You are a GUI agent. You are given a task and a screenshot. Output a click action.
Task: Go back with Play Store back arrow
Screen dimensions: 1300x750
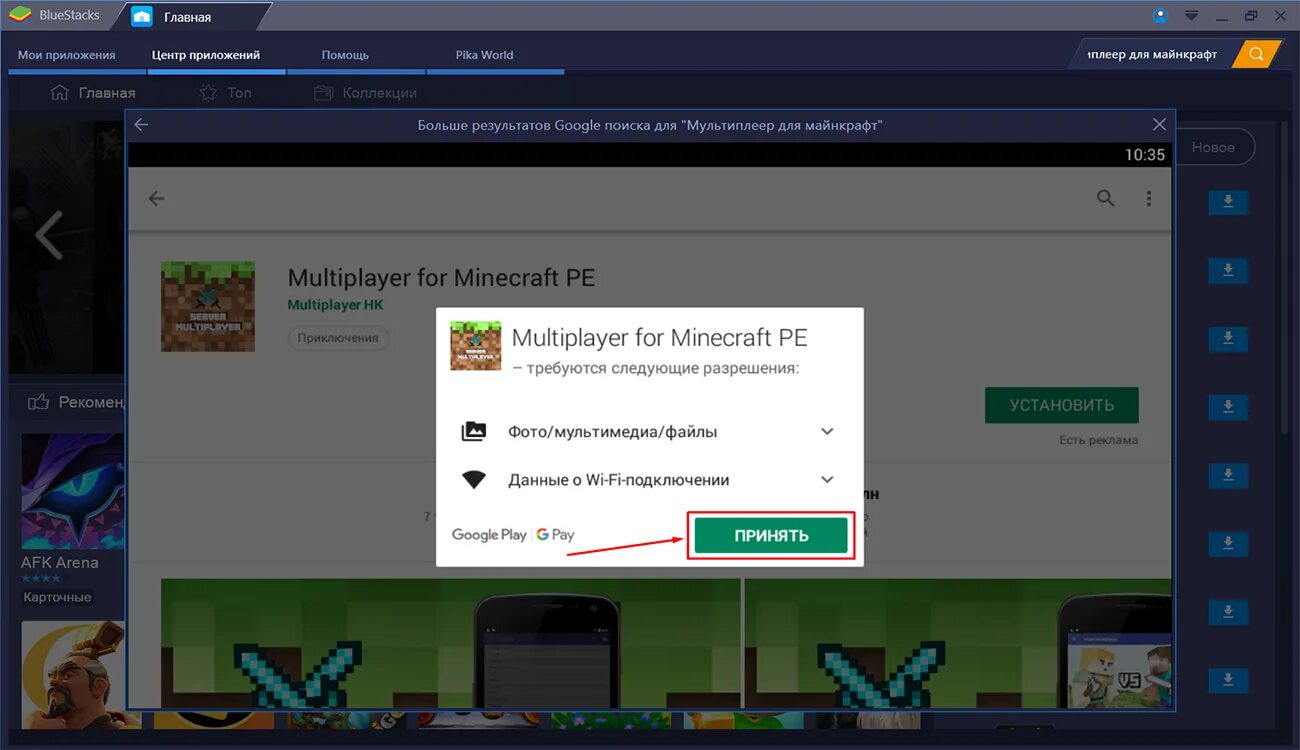point(156,198)
